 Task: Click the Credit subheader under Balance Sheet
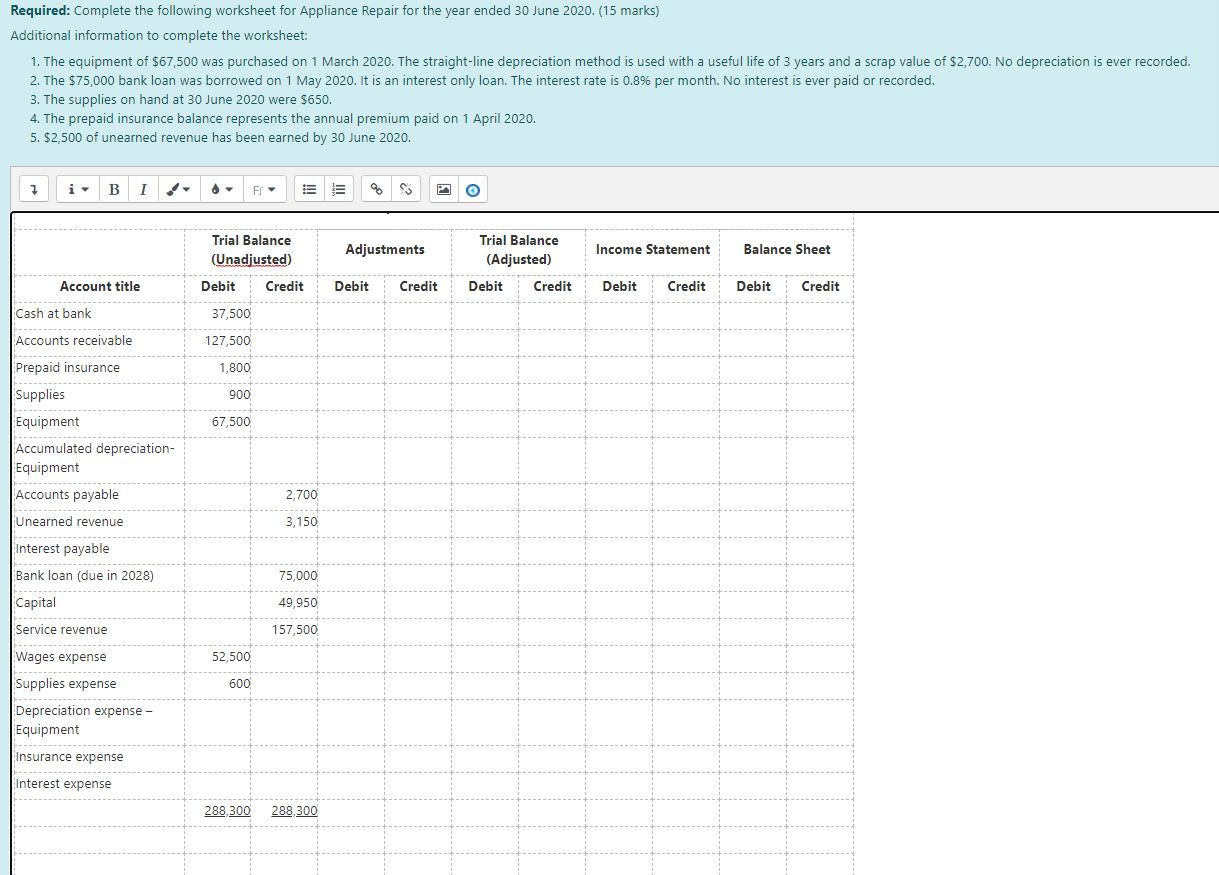click(x=820, y=287)
